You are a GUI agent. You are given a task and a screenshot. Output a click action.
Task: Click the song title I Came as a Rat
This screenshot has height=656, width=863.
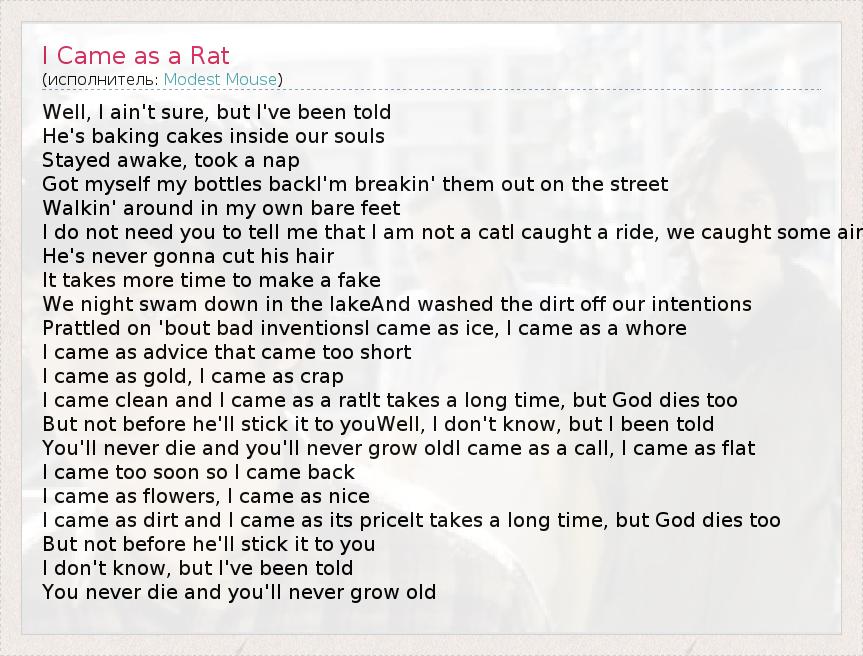136,55
